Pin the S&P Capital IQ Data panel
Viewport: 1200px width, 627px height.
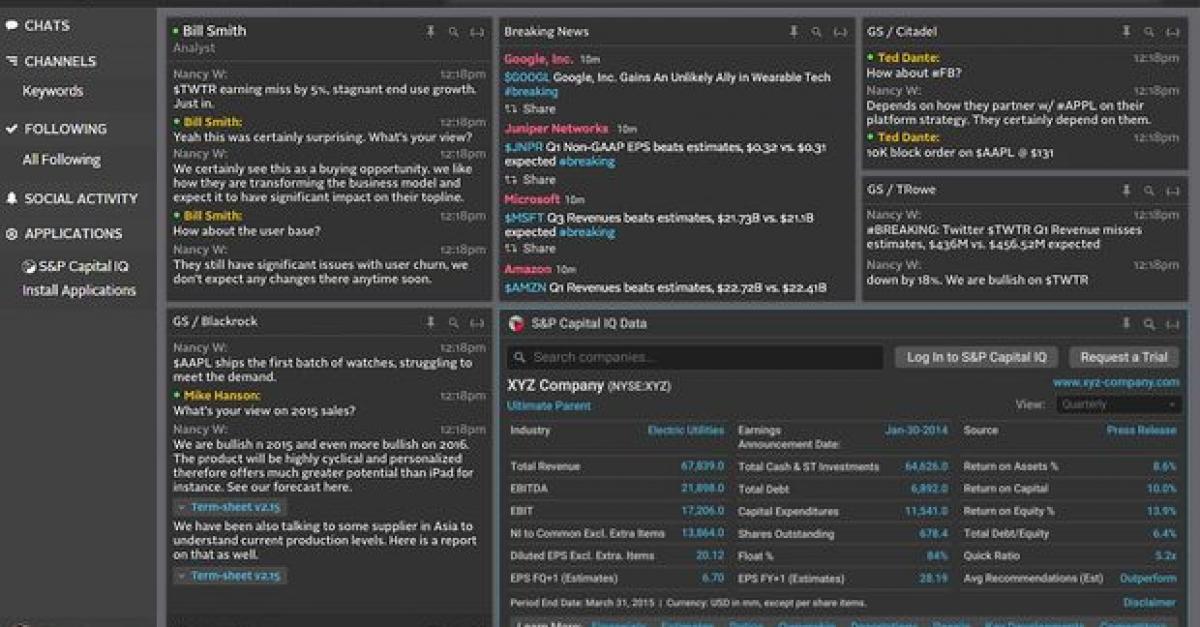coord(1126,323)
